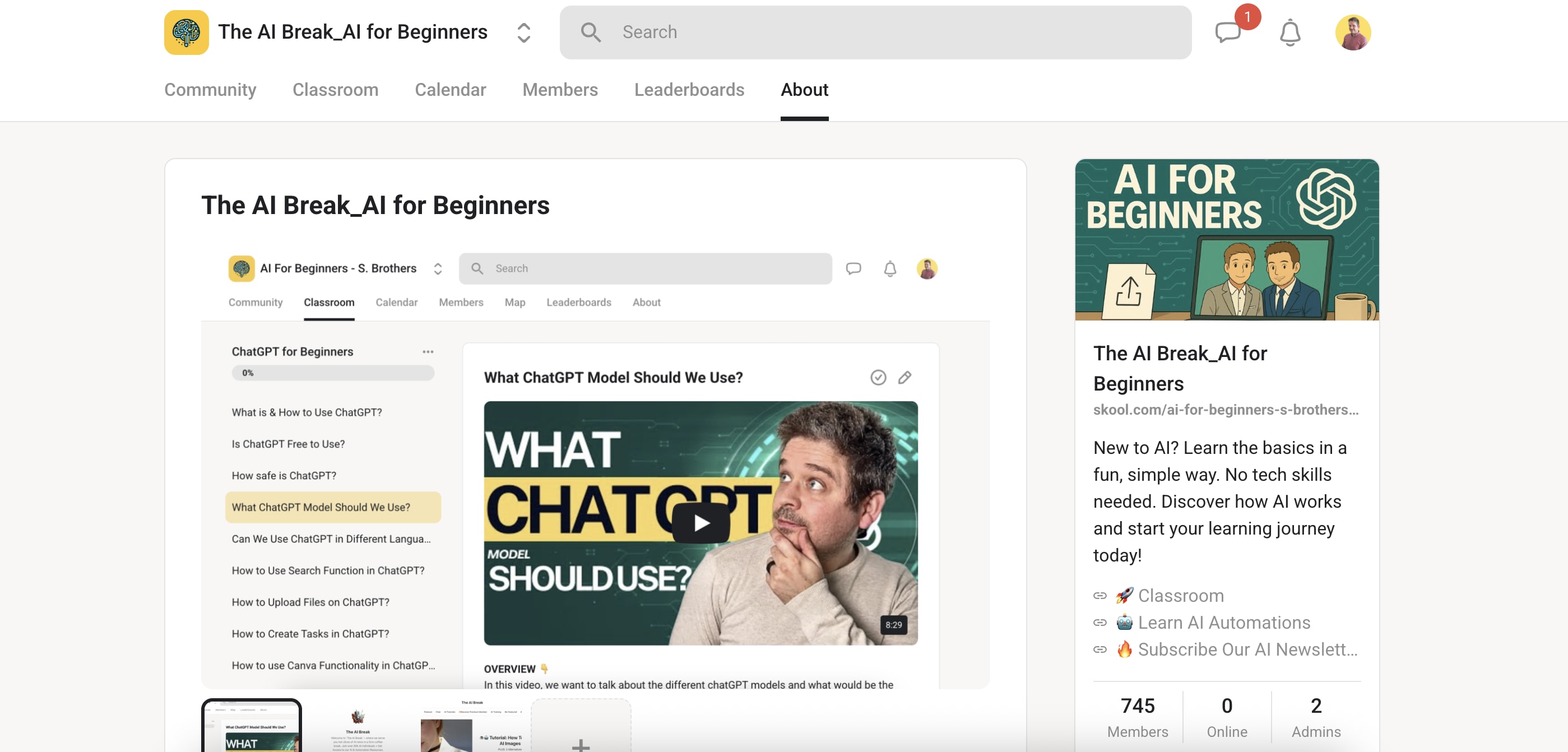The width and height of the screenshot is (1568, 752).
Task: Switch to the Classroom tab
Action: tap(335, 90)
